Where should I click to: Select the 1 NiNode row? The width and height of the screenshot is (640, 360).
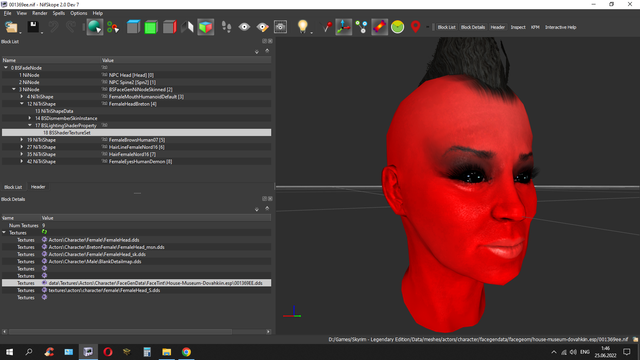point(136,75)
